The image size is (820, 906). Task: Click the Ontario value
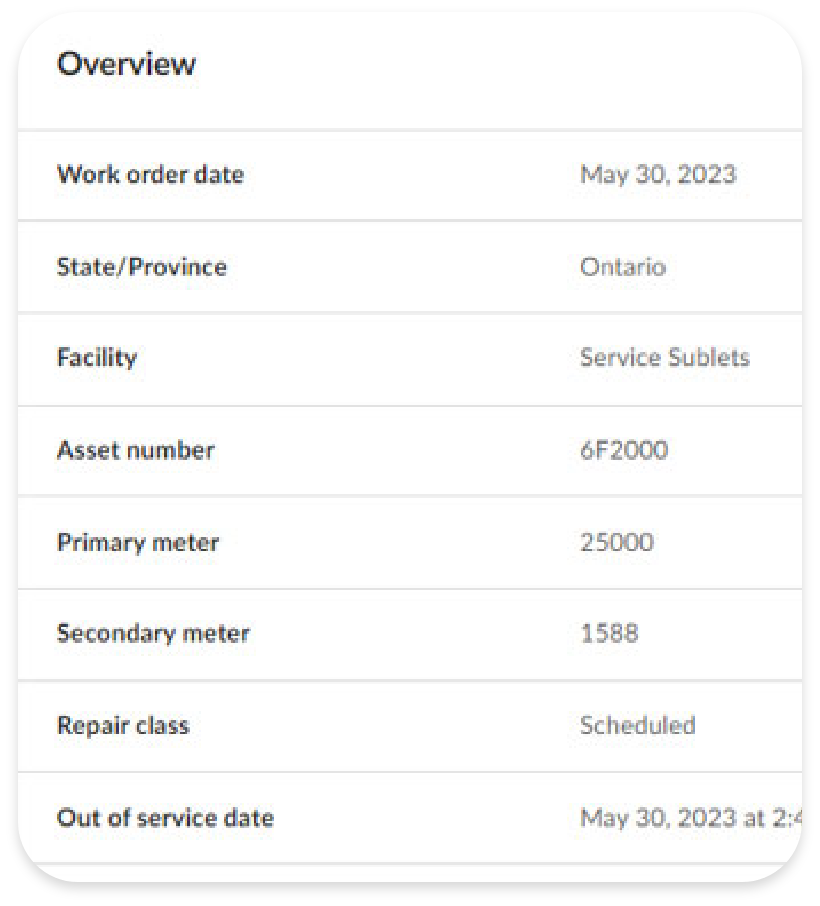click(x=623, y=267)
